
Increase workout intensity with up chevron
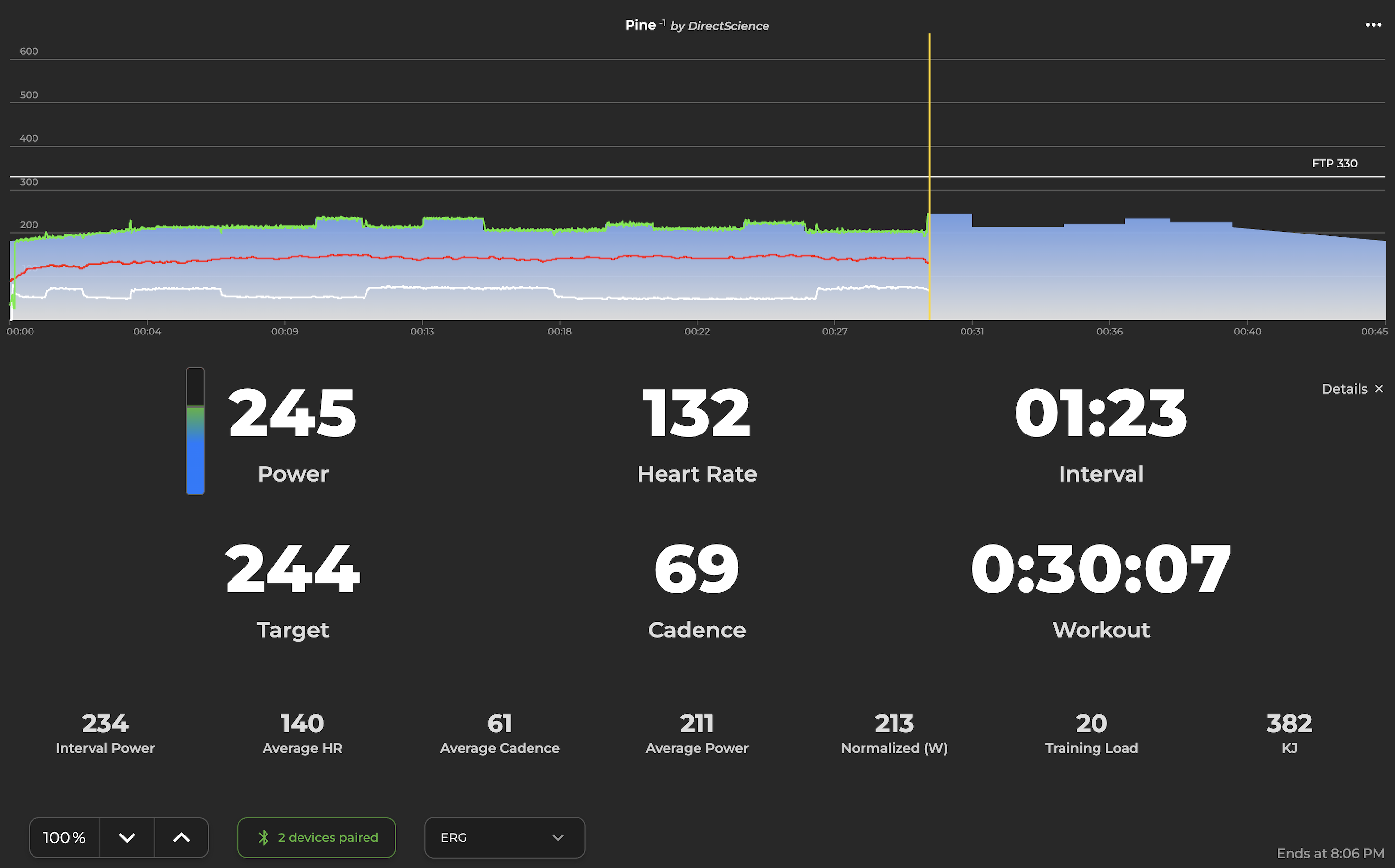tap(181, 837)
